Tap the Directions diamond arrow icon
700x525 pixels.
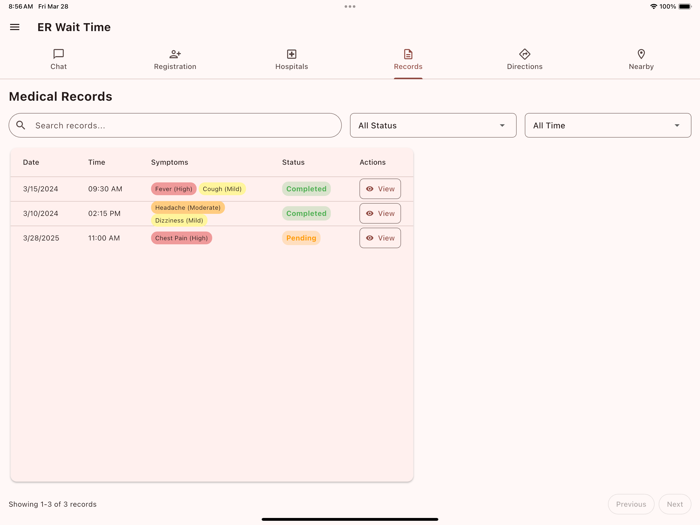pyautogui.click(x=525, y=54)
